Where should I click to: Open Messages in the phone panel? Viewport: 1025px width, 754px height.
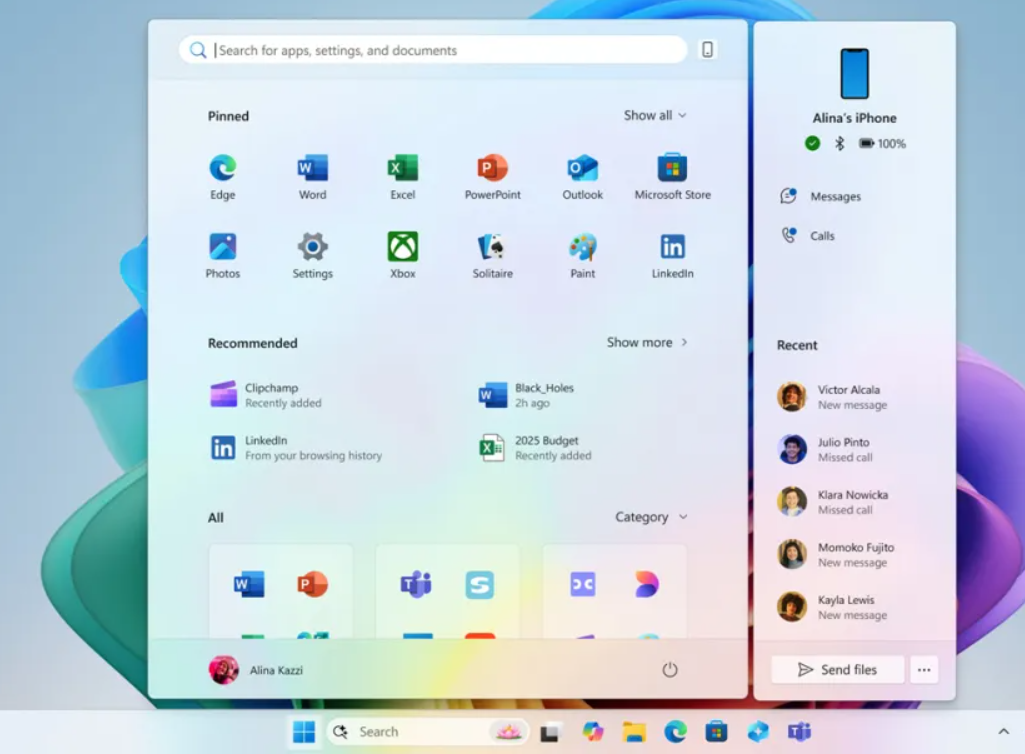[x=834, y=197]
